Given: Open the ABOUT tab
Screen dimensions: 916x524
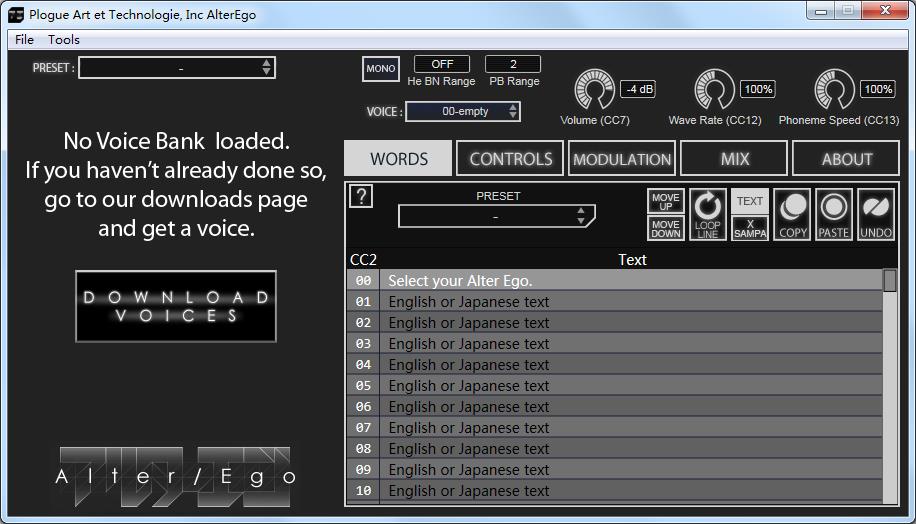Looking at the screenshot, I should 846,159.
